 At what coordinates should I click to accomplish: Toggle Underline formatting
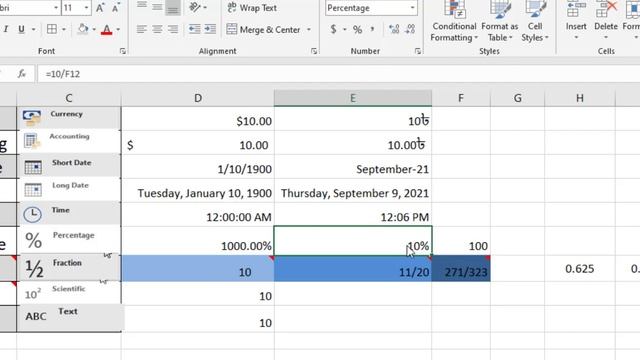pyautogui.click(x=21, y=29)
